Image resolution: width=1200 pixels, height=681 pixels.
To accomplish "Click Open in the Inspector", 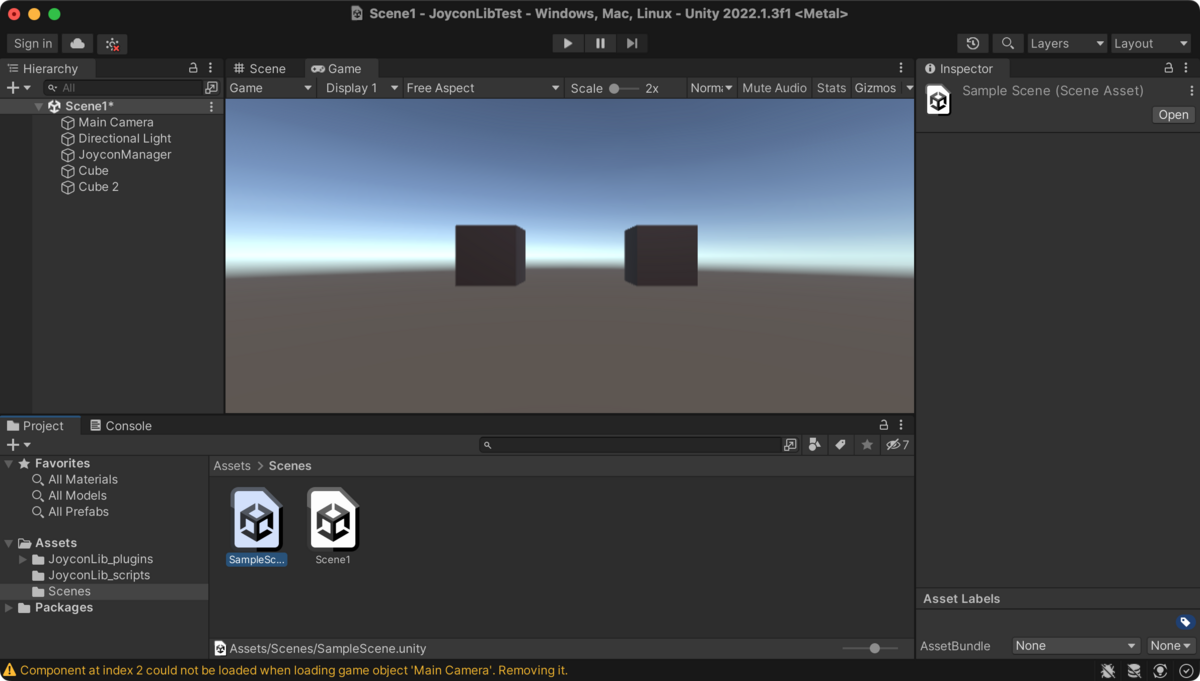I will 1173,115.
